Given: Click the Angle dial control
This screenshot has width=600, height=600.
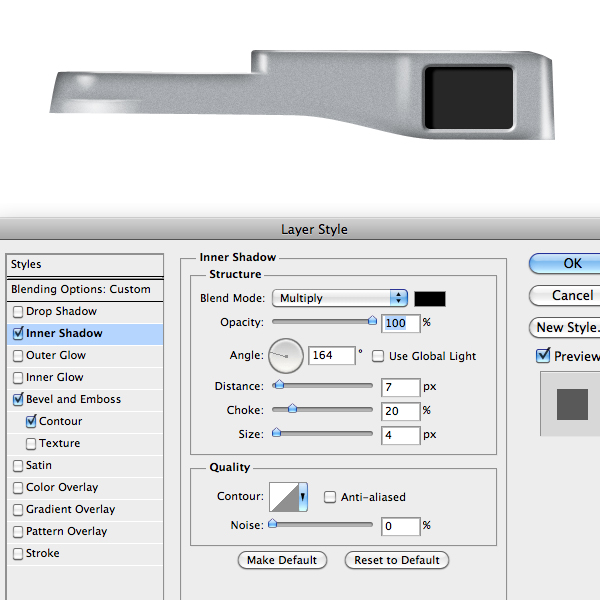Looking at the screenshot, I should click(286, 356).
